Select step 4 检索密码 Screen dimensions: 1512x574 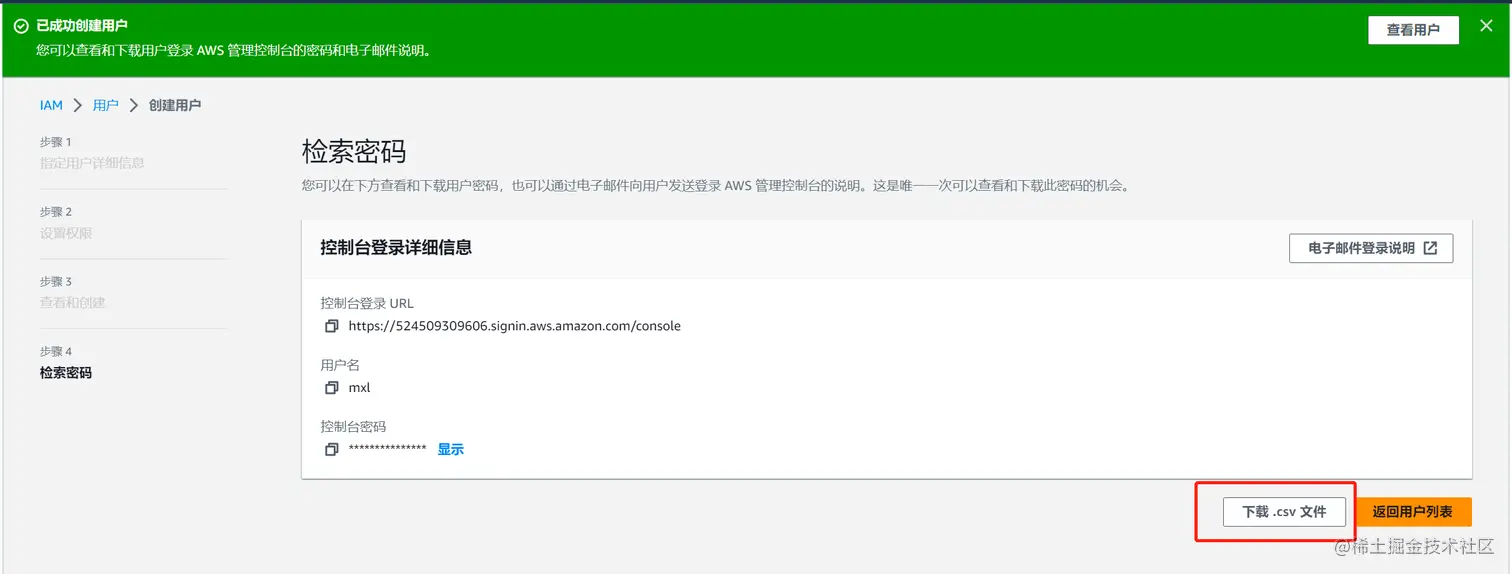pos(66,373)
